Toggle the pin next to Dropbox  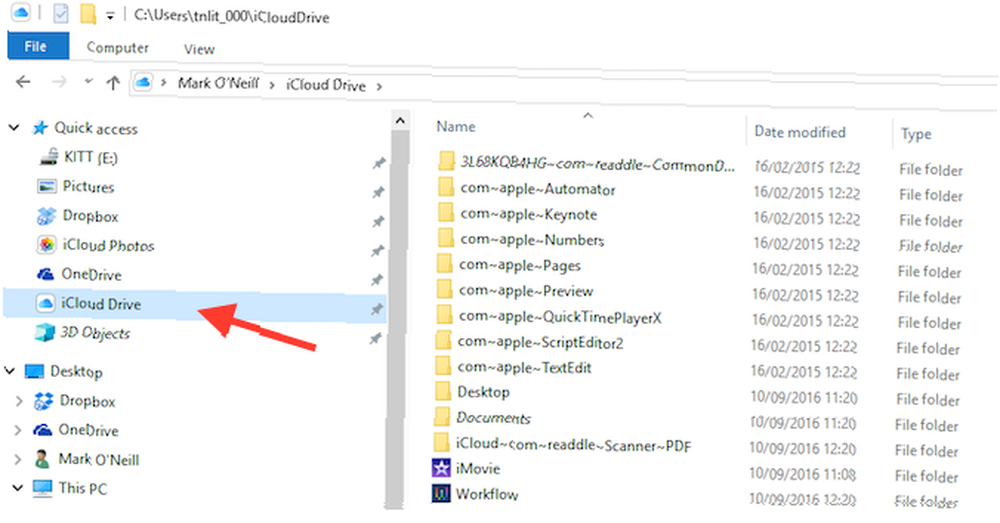click(x=378, y=221)
